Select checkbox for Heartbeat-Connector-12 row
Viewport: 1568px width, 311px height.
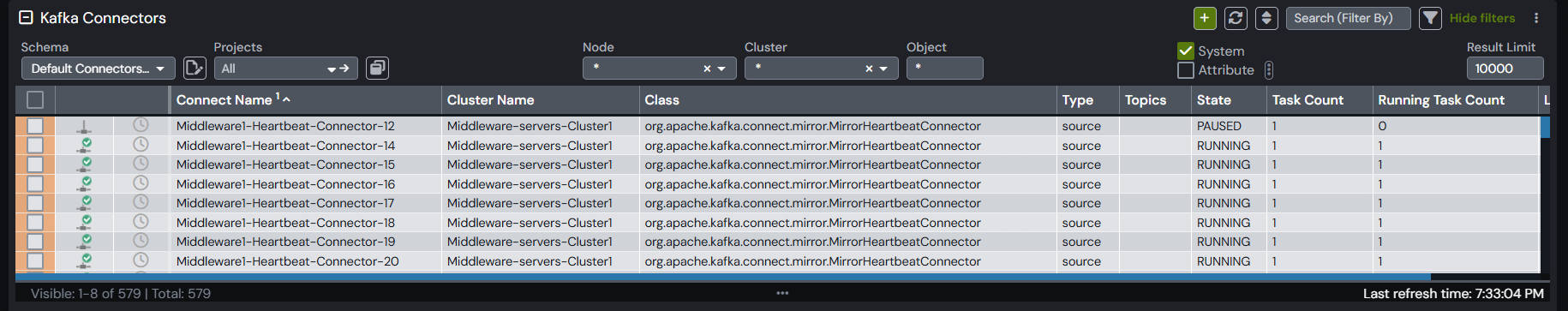coord(35,126)
